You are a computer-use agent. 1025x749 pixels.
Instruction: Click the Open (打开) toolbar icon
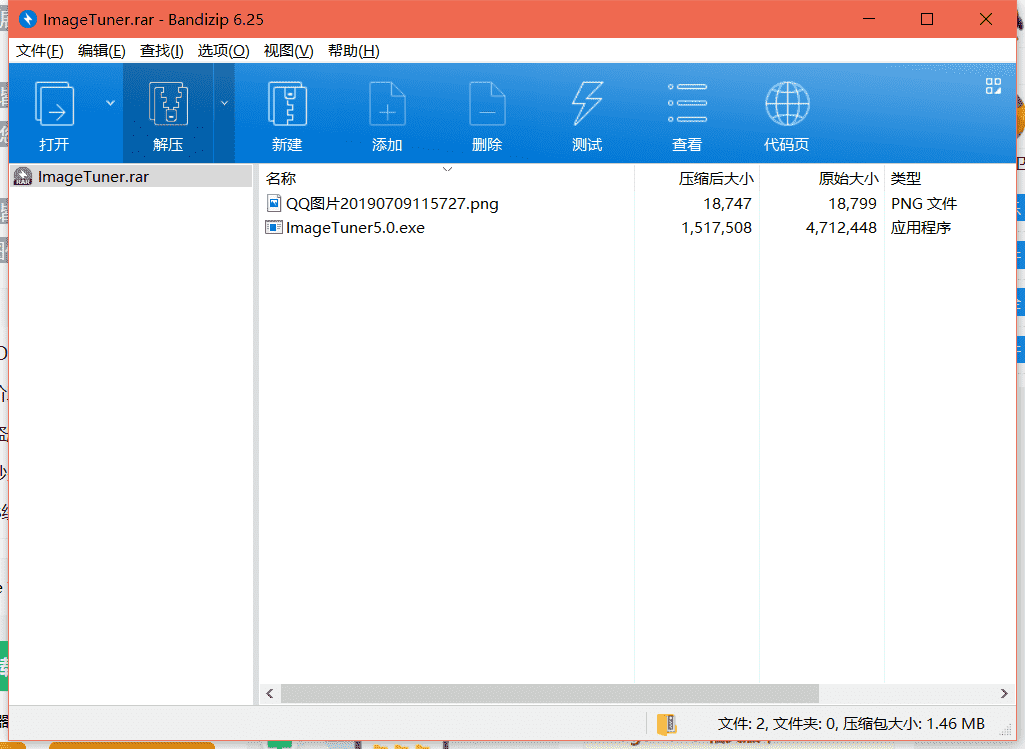pyautogui.click(x=54, y=104)
